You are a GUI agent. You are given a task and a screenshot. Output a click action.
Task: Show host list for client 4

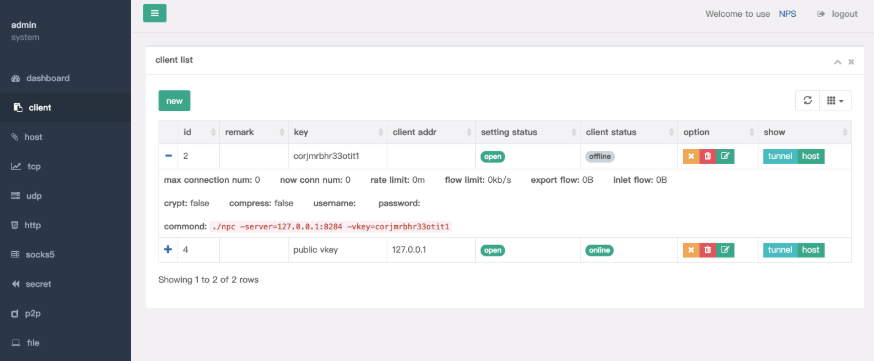pyautogui.click(x=810, y=250)
